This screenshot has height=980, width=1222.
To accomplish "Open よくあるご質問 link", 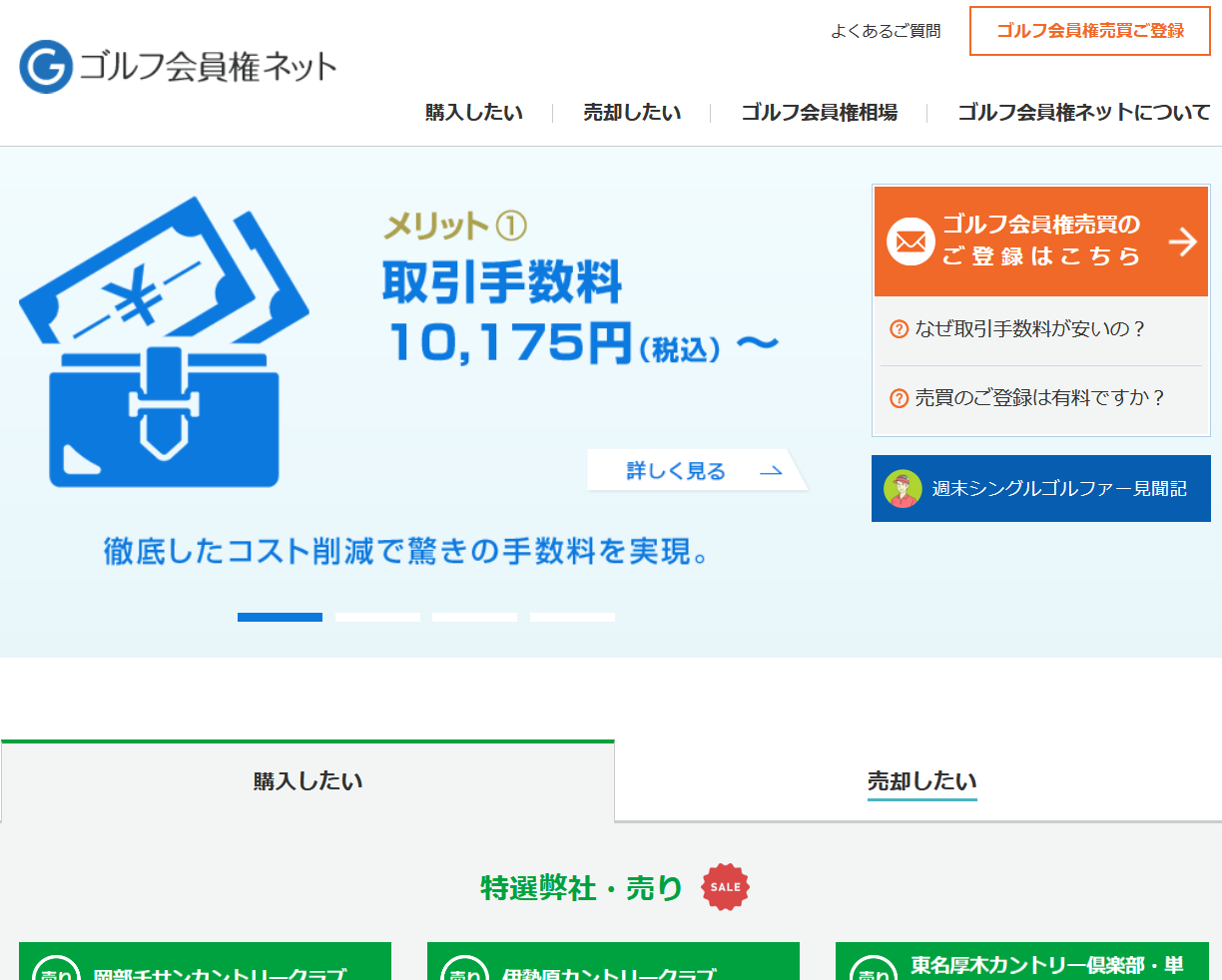I will click(x=886, y=32).
